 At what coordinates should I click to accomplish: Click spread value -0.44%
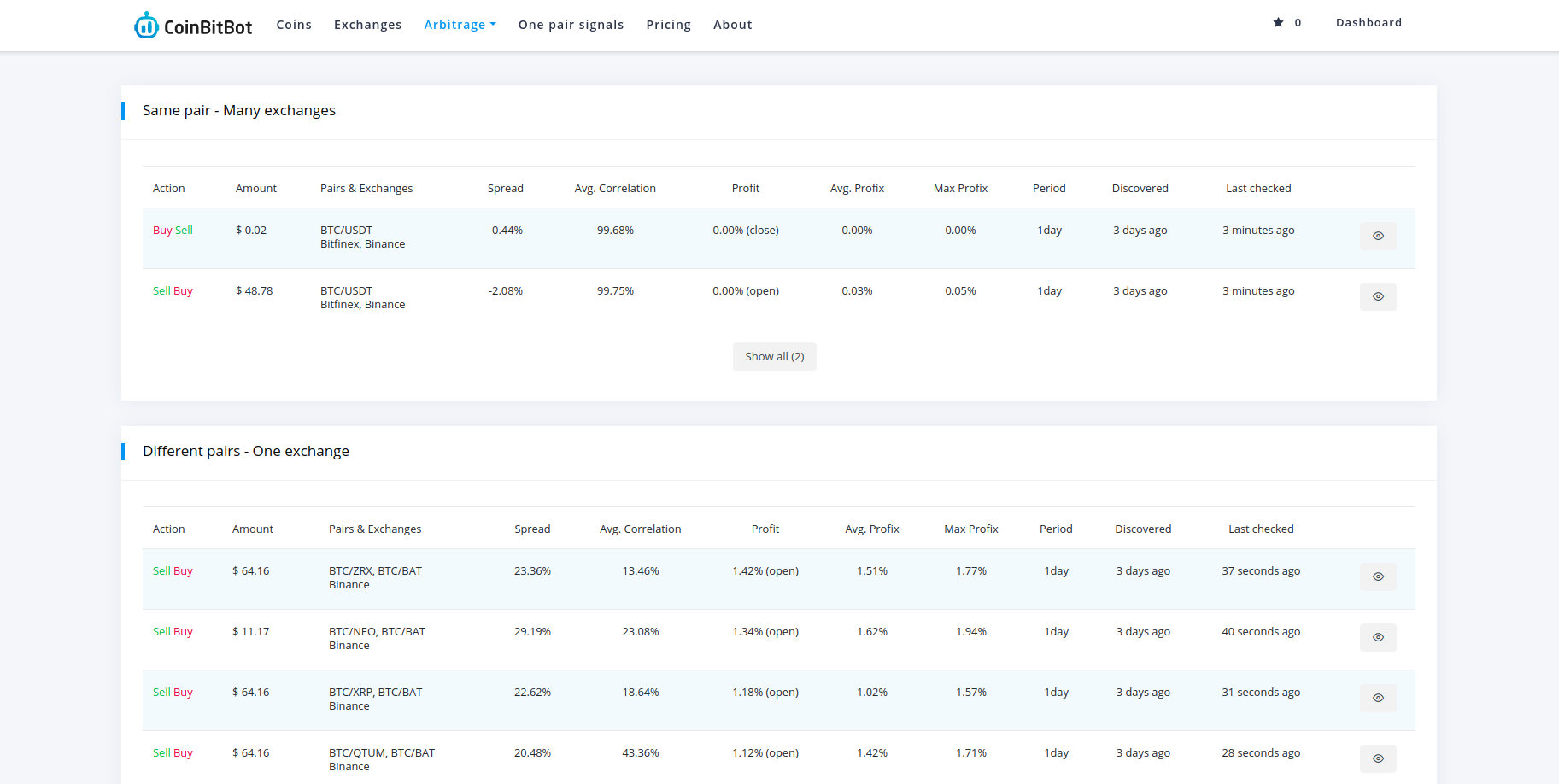pyautogui.click(x=506, y=231)
